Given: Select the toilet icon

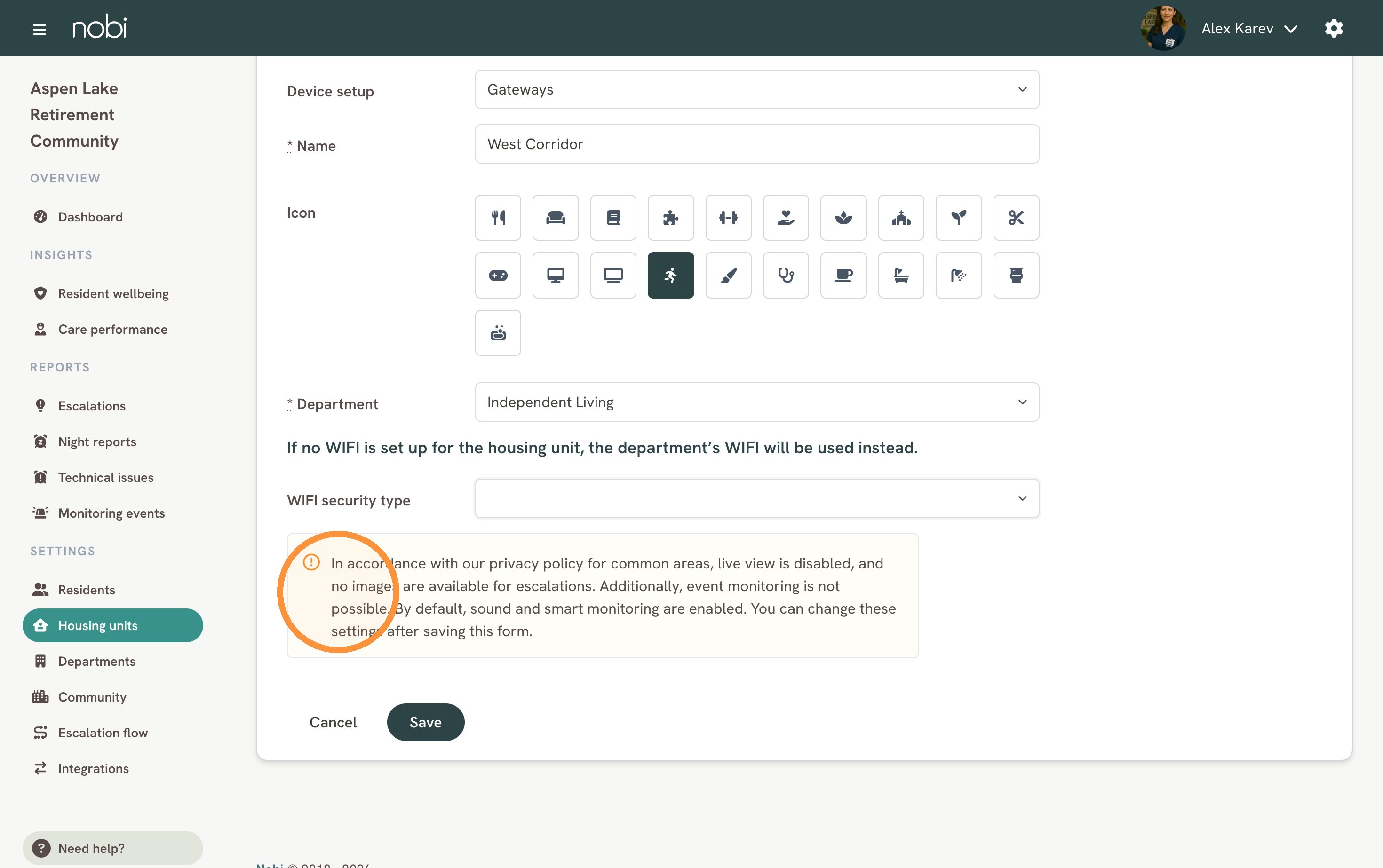Looking at the screenshot, I should (1016, 276).
